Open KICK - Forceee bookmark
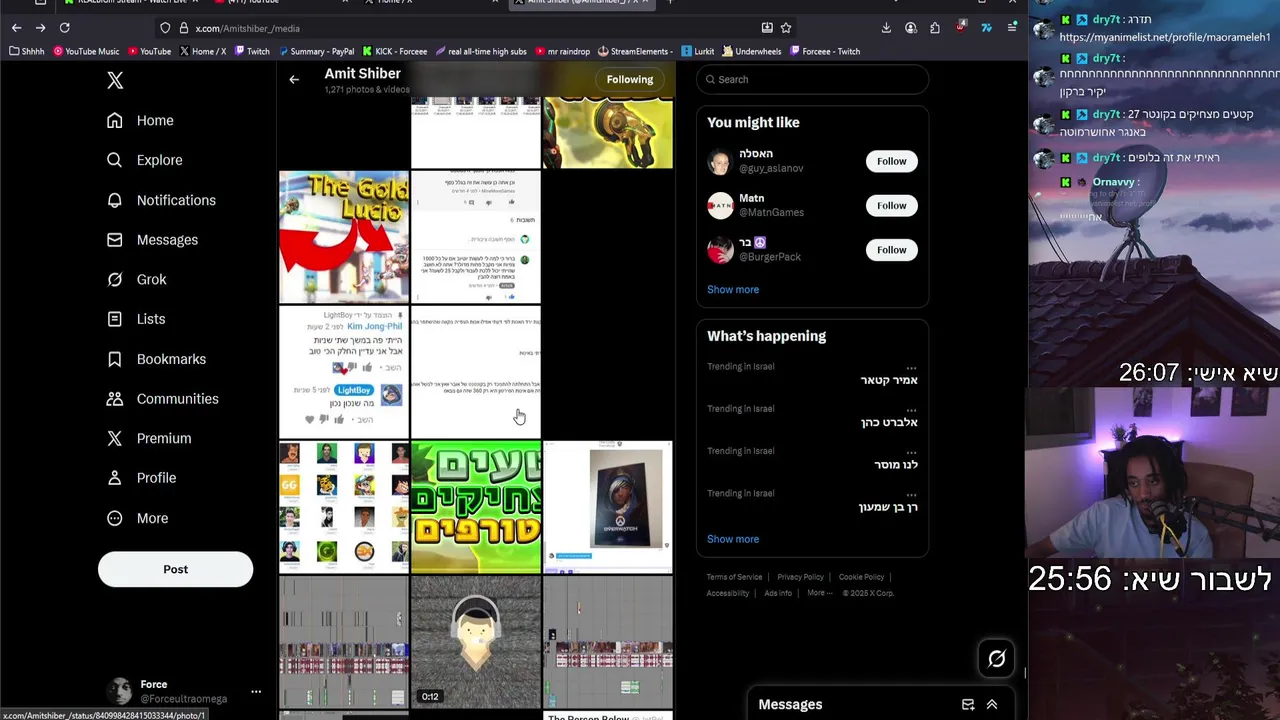 [x=395, y=51]
